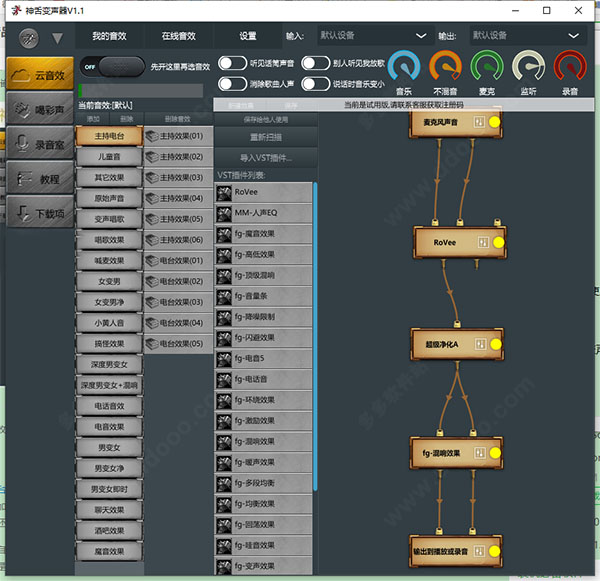Toggle yellow light on fg-混响效果 node
The width and height of the screenshot is (600, 581).
(x=495, y=453)
